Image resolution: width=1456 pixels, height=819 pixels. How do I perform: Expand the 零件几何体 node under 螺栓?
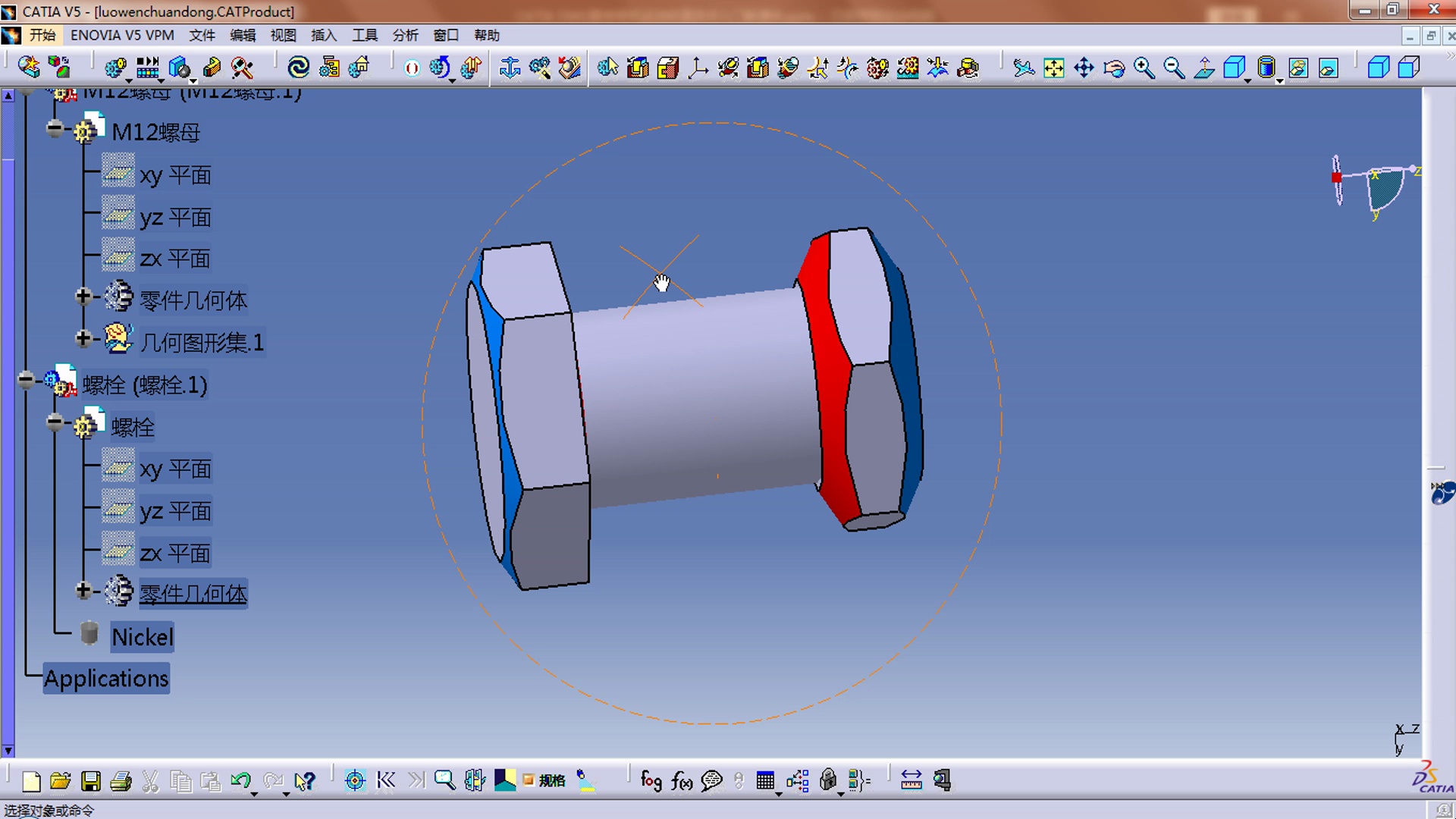[x=84, y=591]
